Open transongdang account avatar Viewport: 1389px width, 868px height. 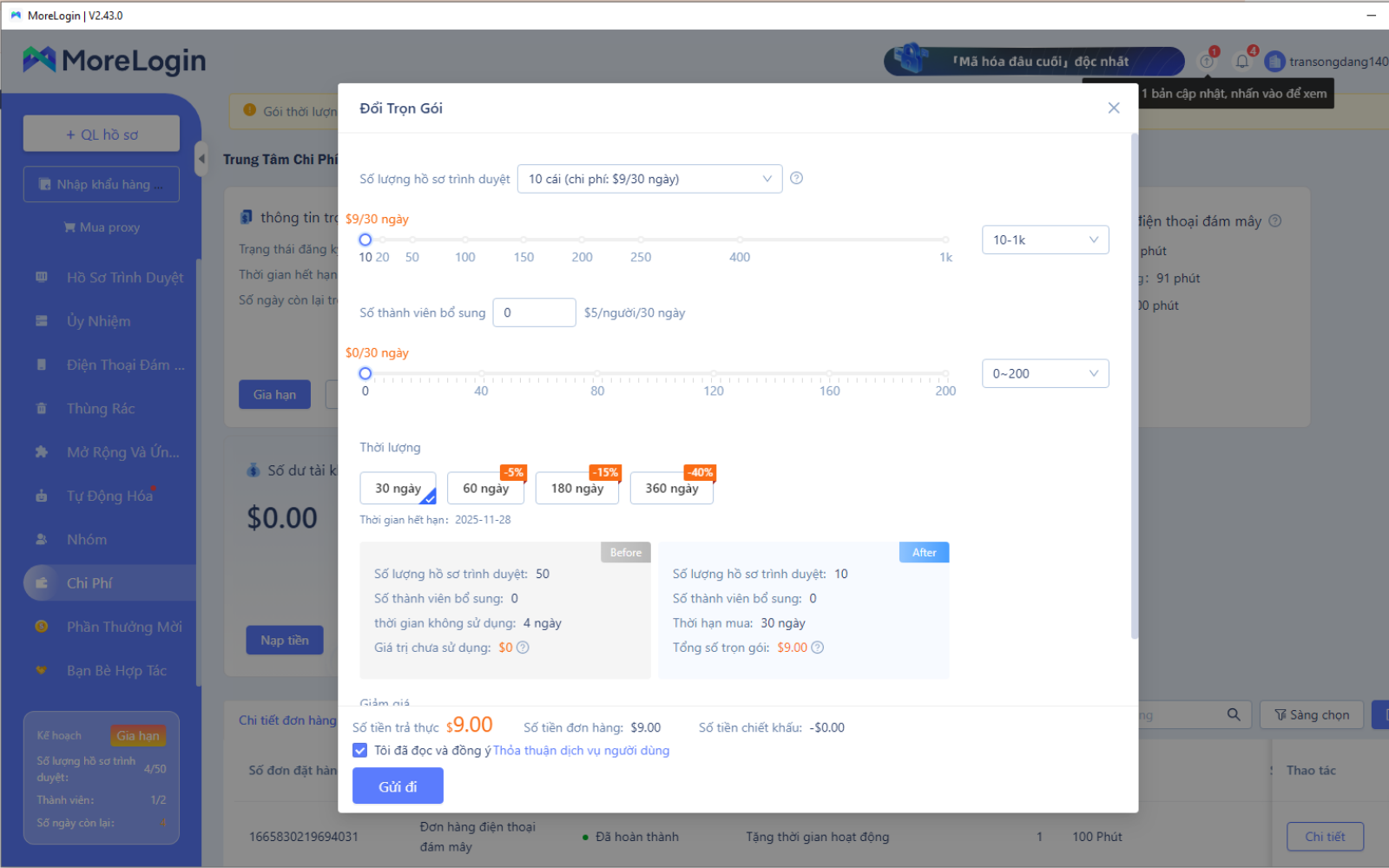[x=1274, y=62]
